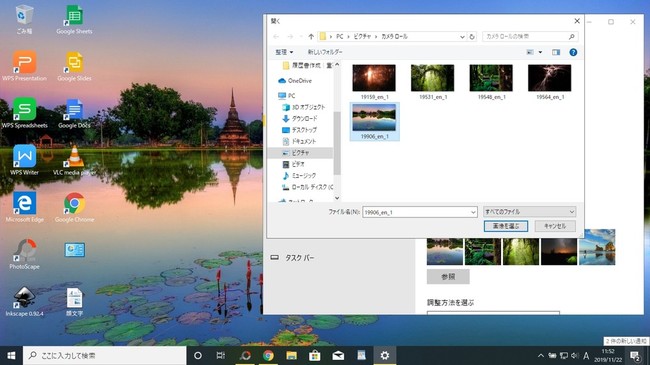Choose beach rocks wallpaper thumbnail in Settings

point(597,247)
